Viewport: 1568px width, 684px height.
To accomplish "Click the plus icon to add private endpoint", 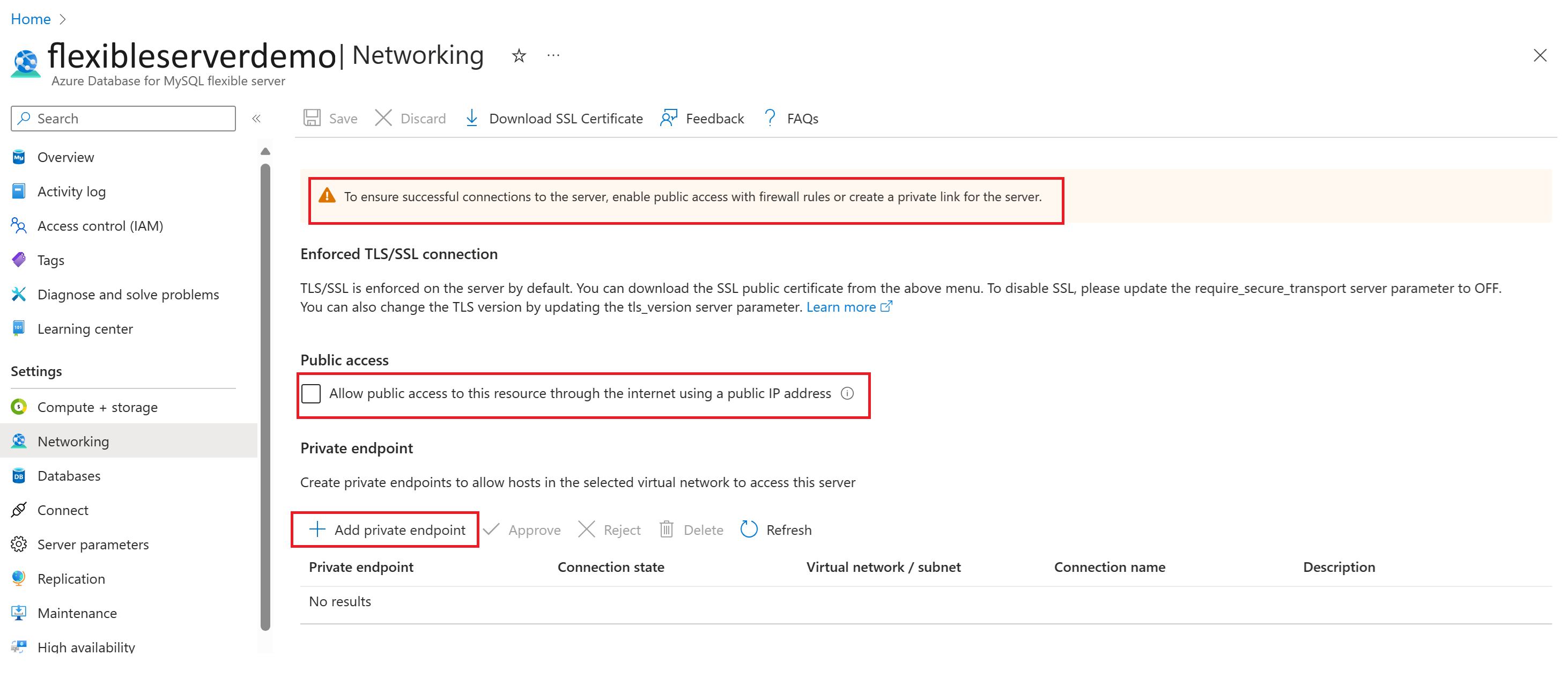I will click(317, 529).
